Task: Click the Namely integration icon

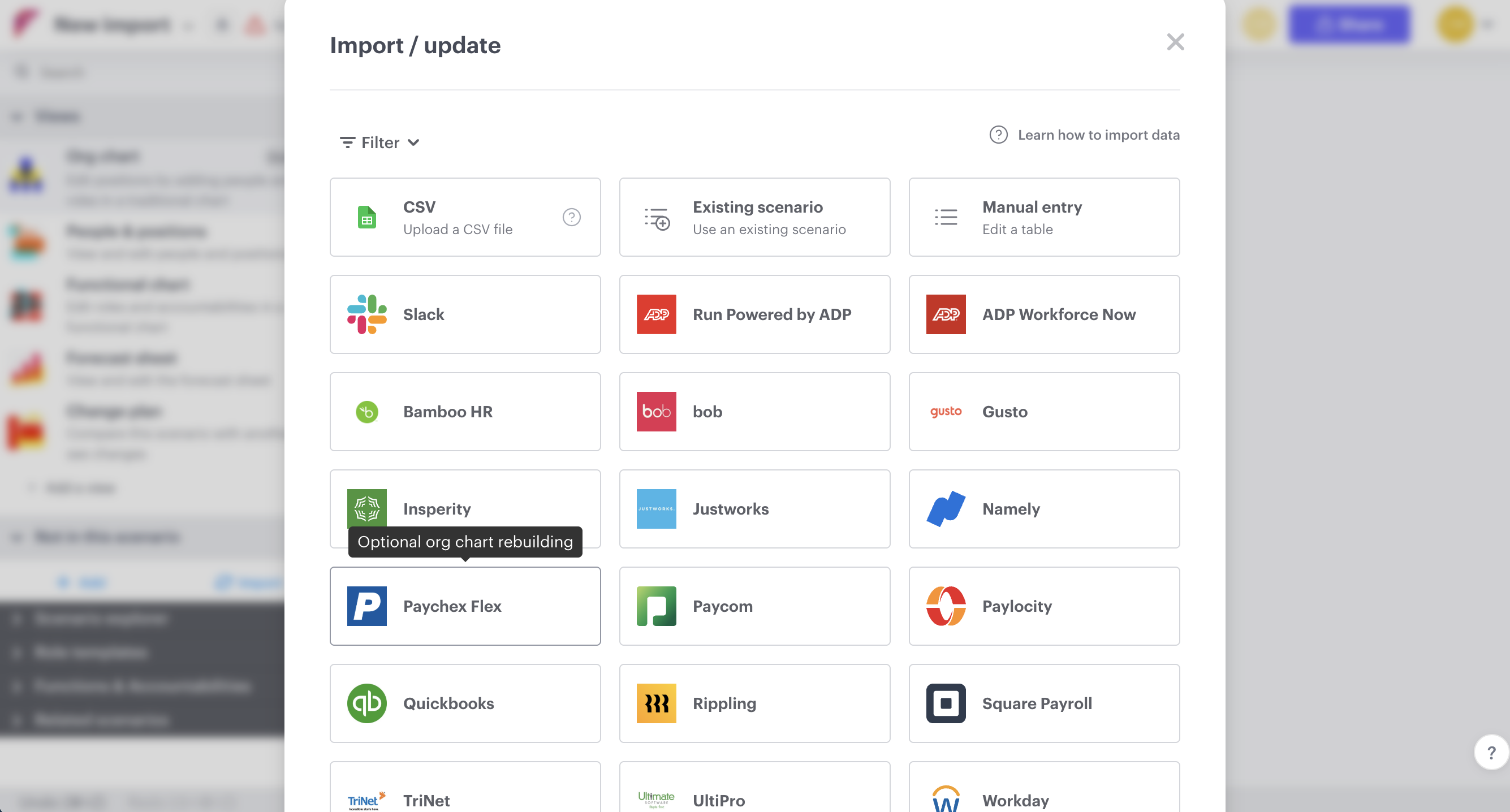Action: pyautogui.click(x=945, y=508)
